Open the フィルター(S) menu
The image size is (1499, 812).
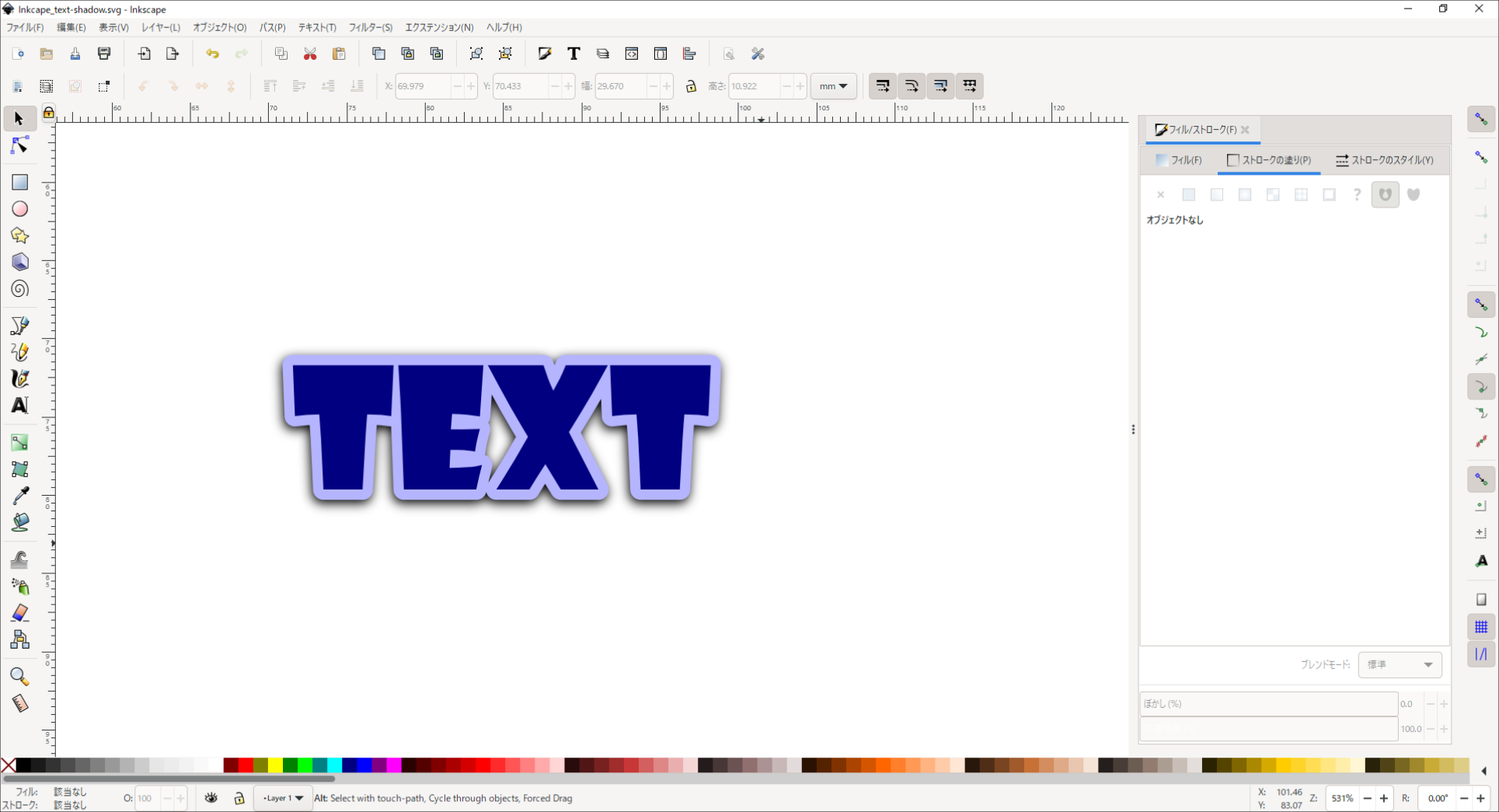click(370, 27)
